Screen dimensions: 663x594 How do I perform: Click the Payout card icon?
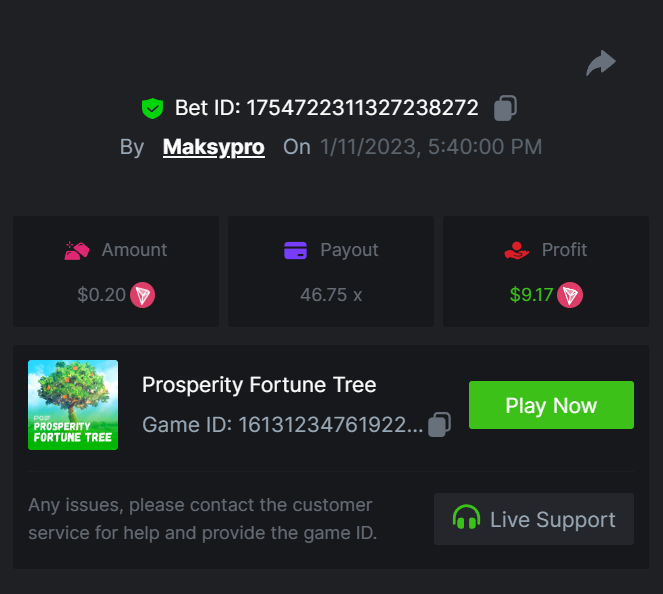coord(295,250)
